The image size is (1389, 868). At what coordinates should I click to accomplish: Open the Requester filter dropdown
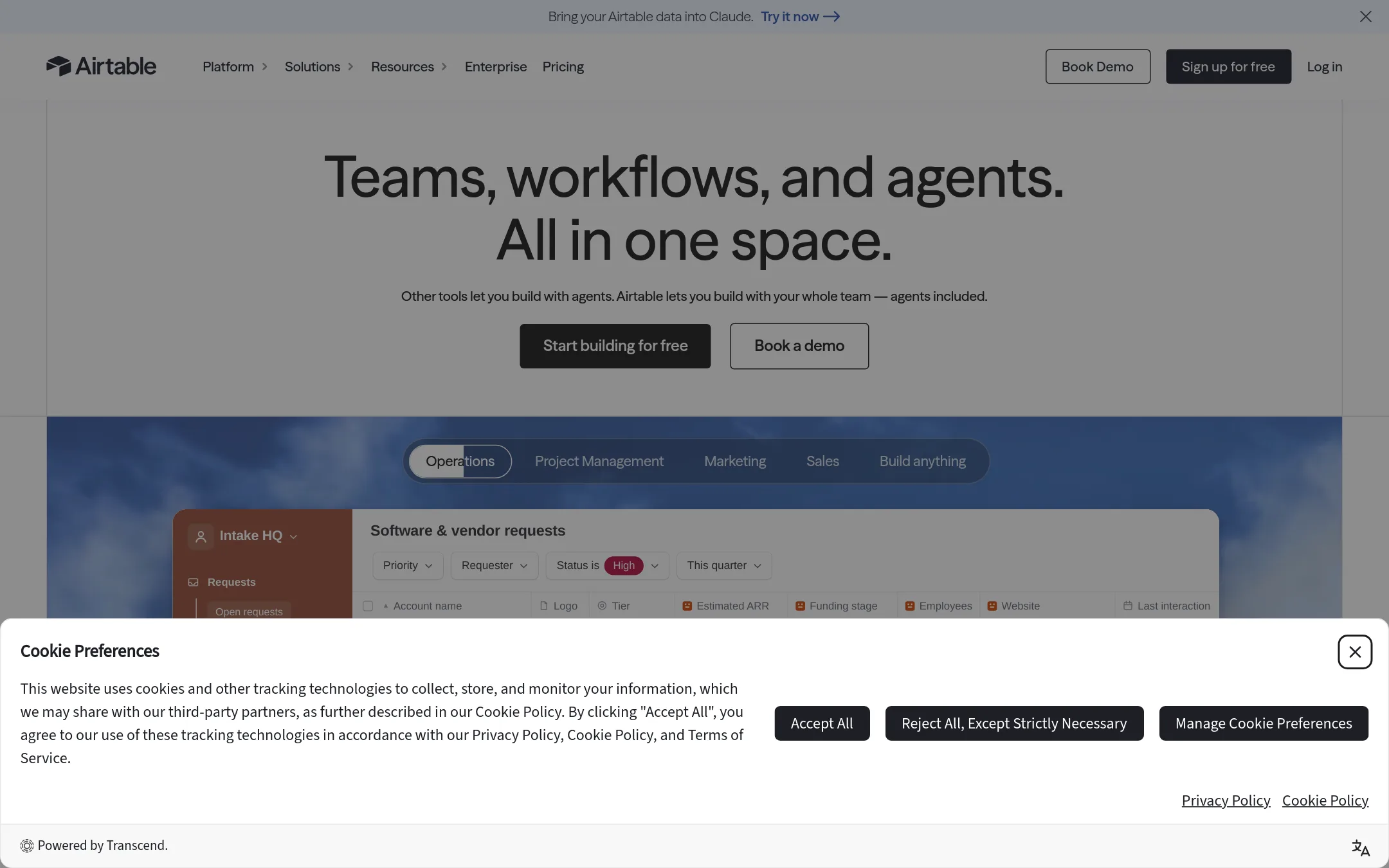[495, 566]
